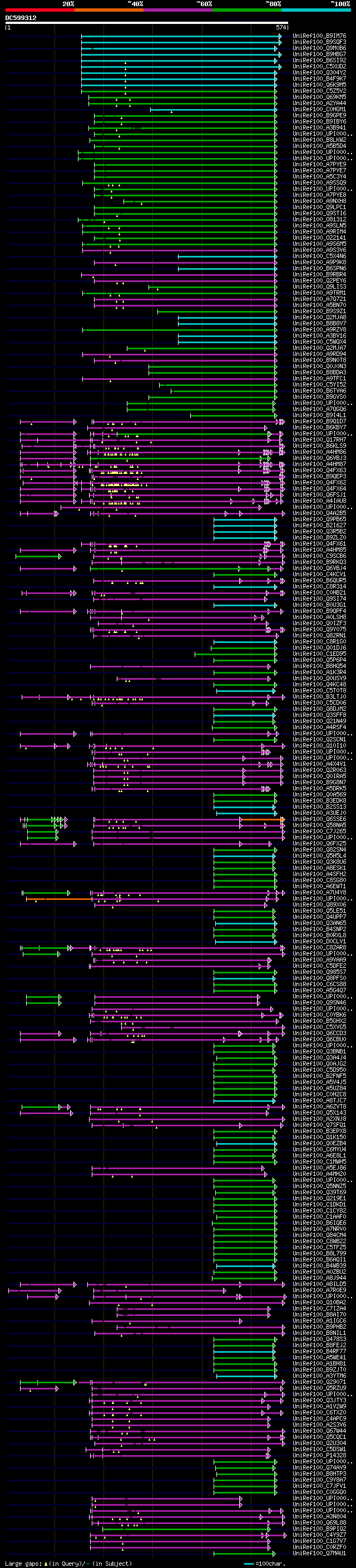Select label UniRef100_Q82RN1
Image resolution: width=356 pixels, height=1568 pixels.
point(319,635)
